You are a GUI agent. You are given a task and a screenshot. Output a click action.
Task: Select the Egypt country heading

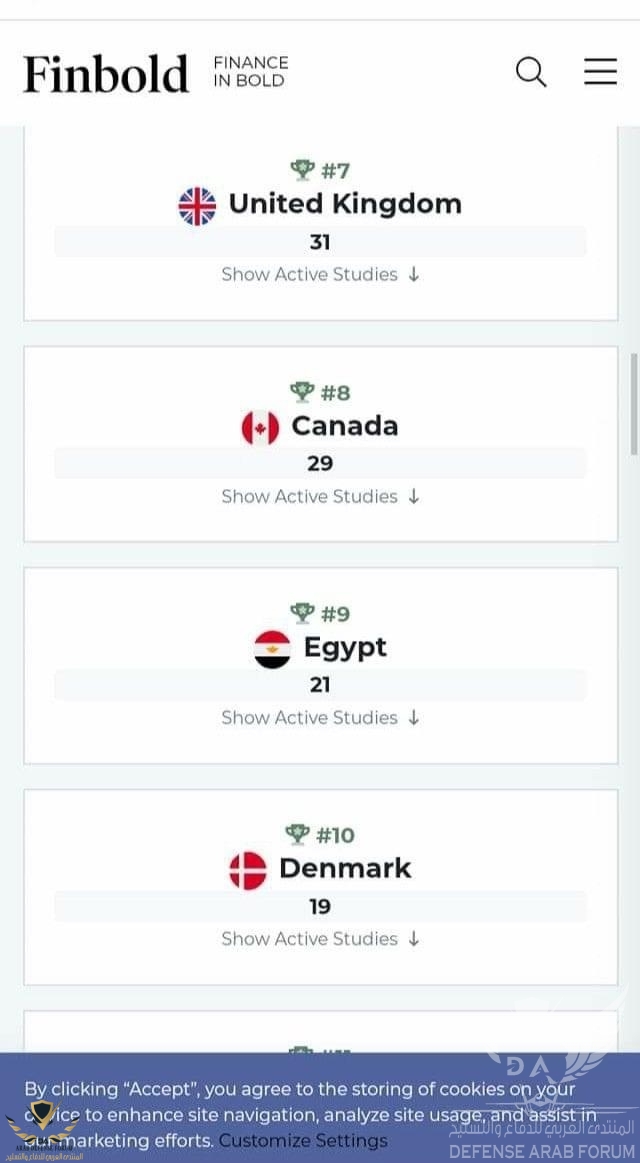(345, 648)
